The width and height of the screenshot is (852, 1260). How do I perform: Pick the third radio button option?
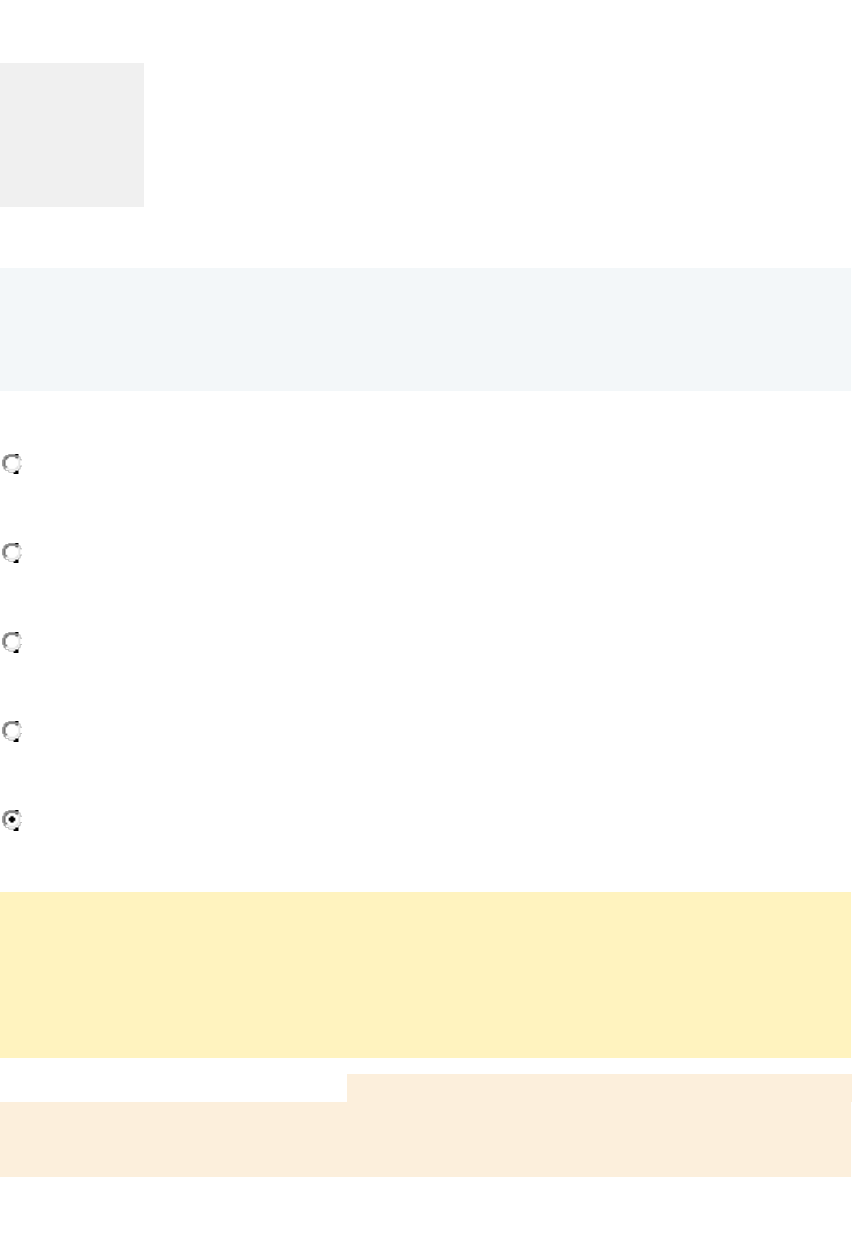(12, 642)
